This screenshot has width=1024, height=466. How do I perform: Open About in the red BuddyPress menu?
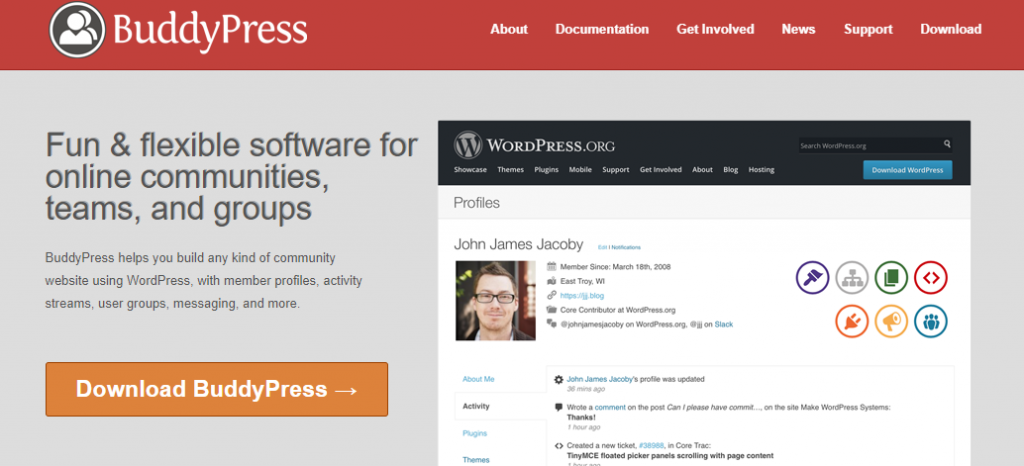tap(509, 29)
